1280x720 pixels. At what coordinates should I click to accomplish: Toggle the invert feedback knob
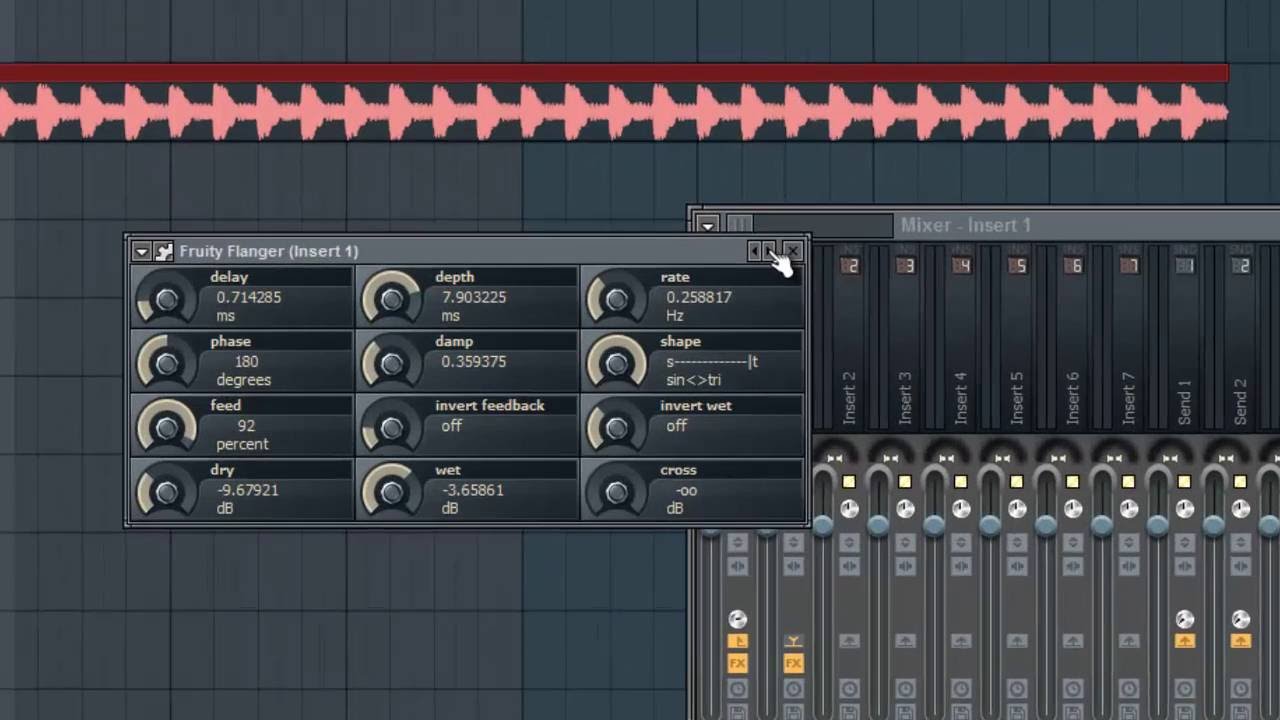[391, 427]
